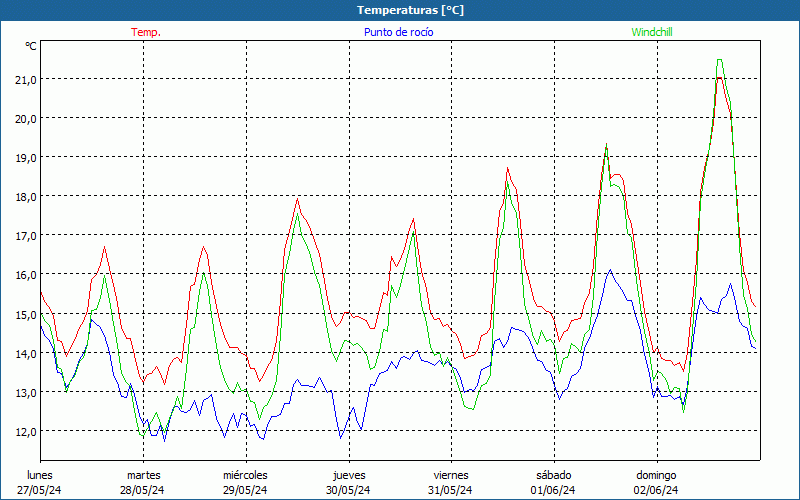The height and width of the screenshot is (500, 800).
Task: Click the 17,0 y-axis value
Action: click(26, 236)
